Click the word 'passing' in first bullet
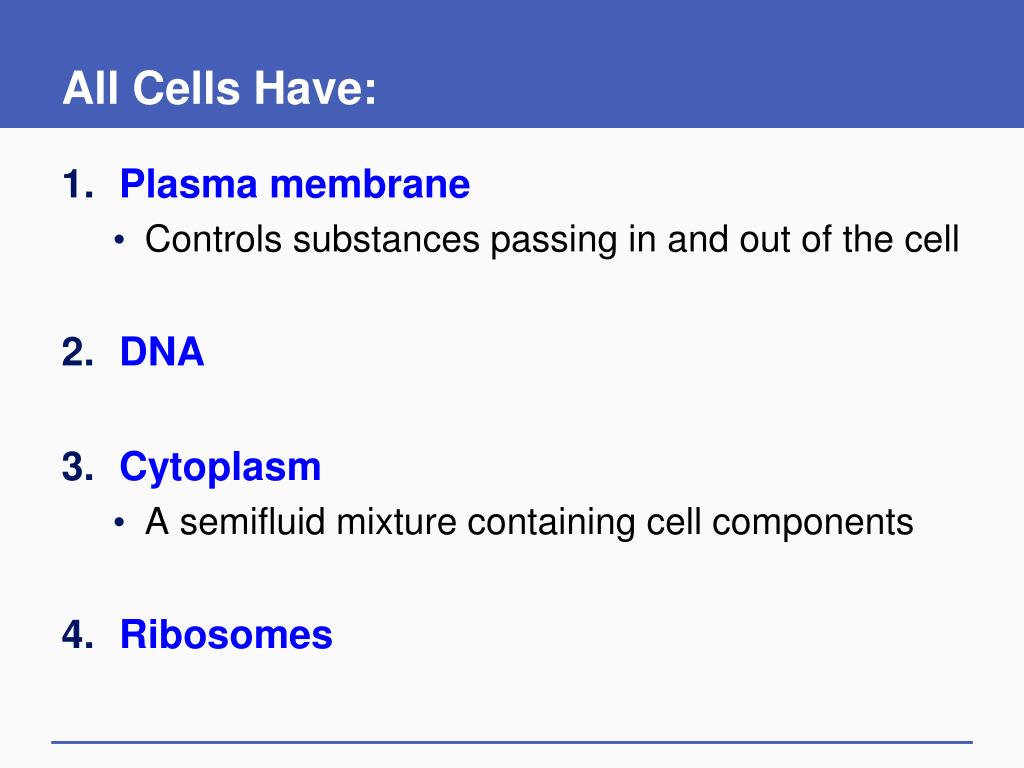 [x=554, y=240]
